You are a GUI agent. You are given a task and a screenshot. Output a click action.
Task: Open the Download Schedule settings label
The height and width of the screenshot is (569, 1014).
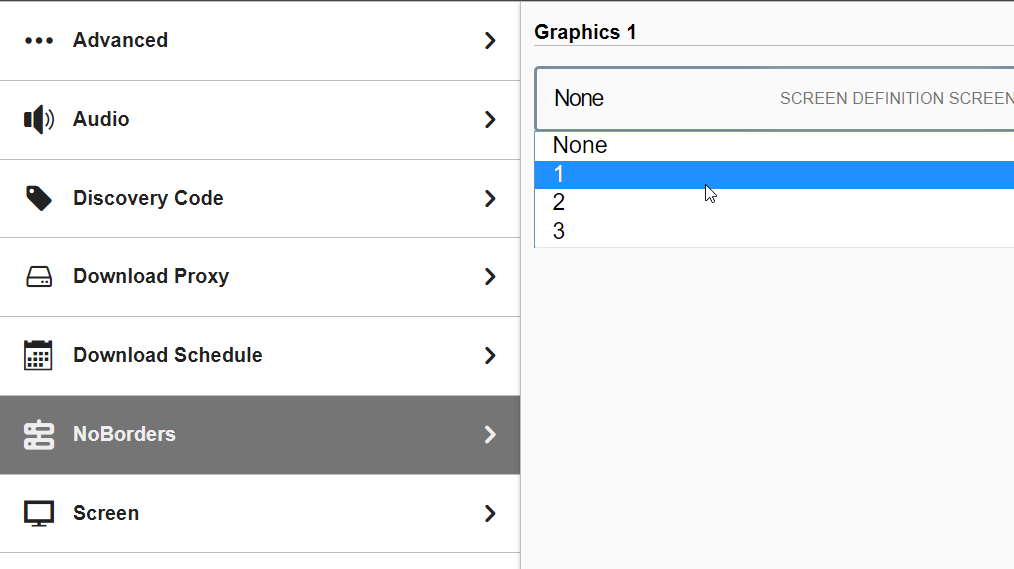click(x=167, y=355)
